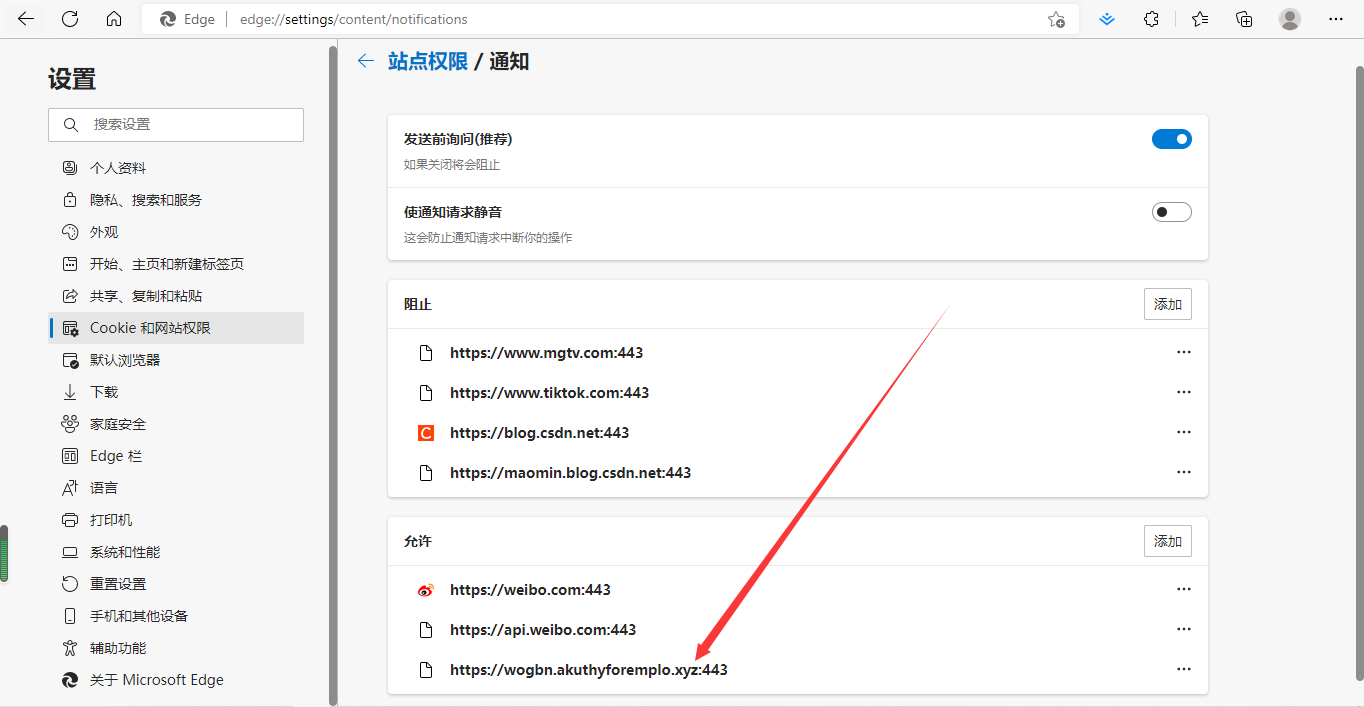1364x707 pixels.
Task: Click the https://blog.csdn.net:443 entry
Action: point(539,433)
